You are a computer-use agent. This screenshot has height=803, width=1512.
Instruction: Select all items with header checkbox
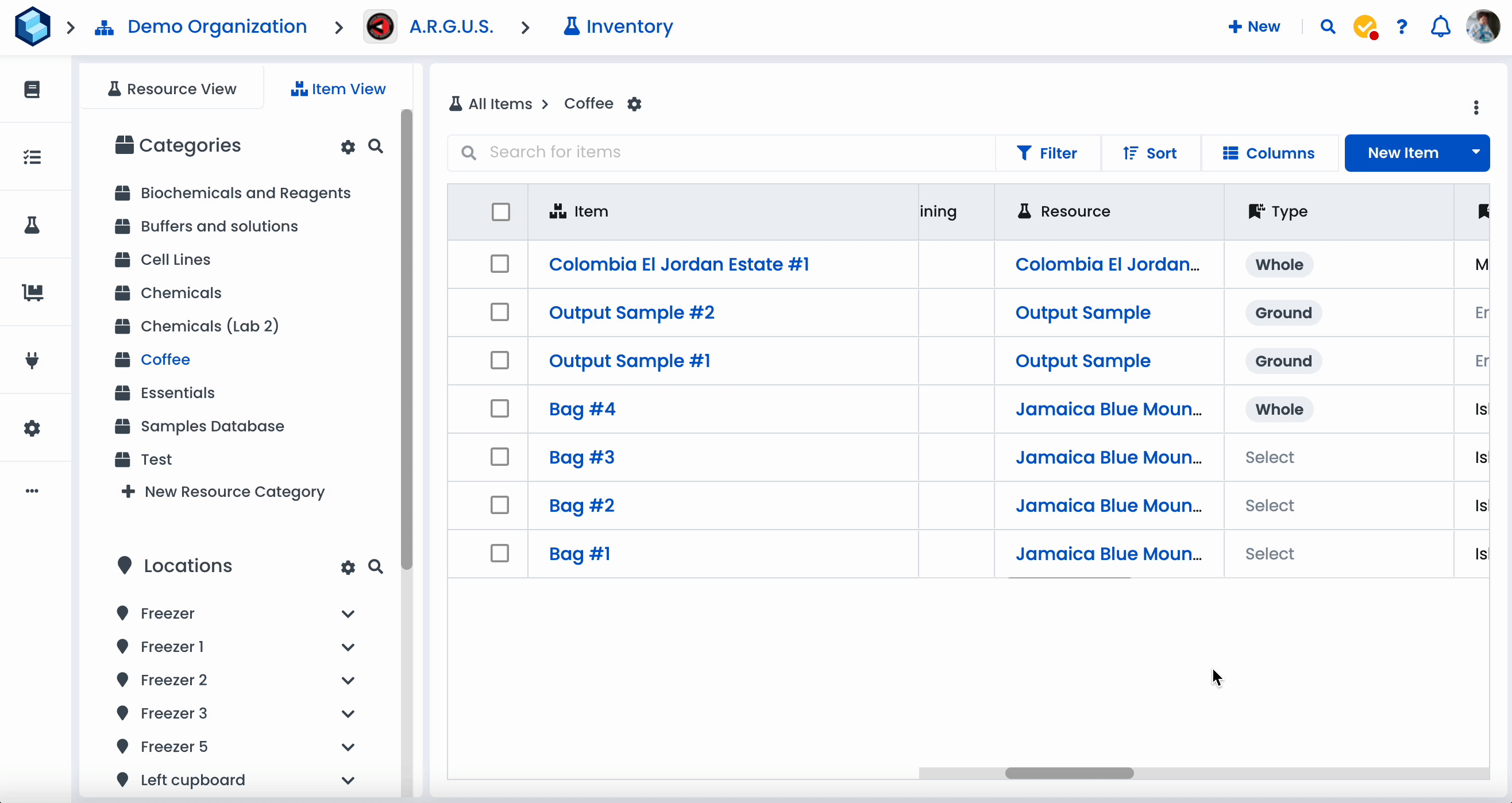point(501,211)
